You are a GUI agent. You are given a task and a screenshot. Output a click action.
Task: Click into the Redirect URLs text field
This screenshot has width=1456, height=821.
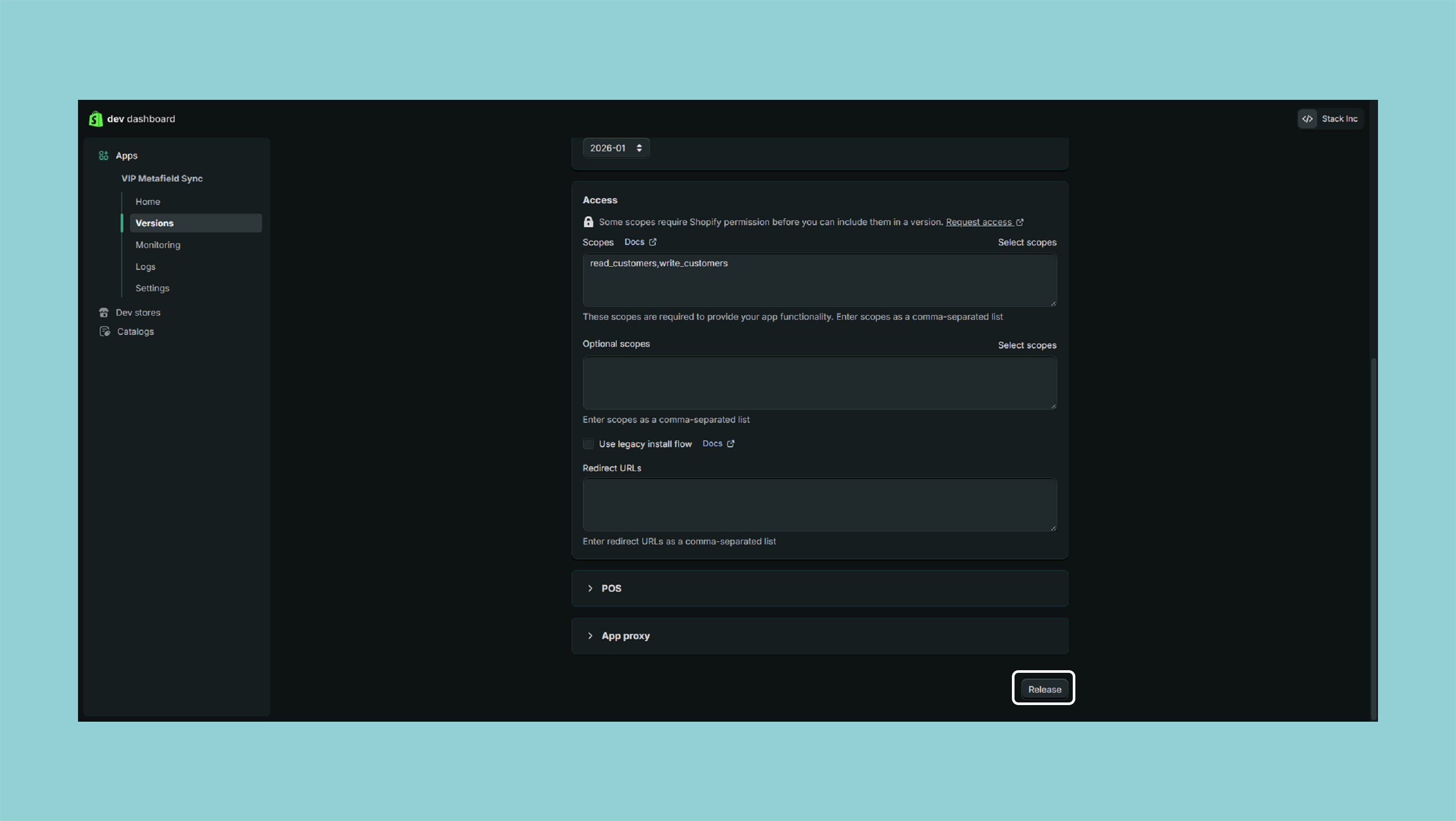[x=819, y=504]
